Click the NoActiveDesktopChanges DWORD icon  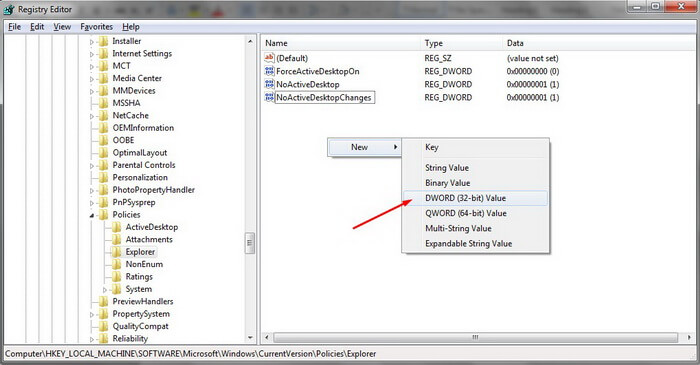(269, 97)
